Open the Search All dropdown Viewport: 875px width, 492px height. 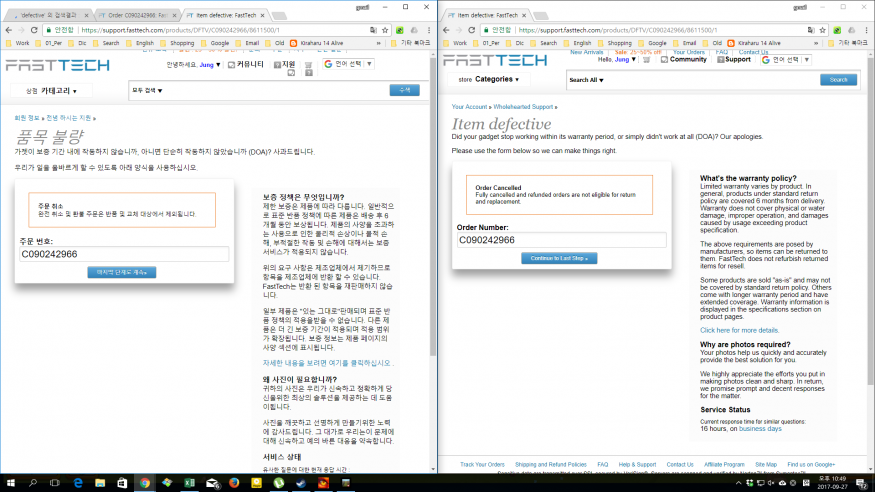[586, 80]
